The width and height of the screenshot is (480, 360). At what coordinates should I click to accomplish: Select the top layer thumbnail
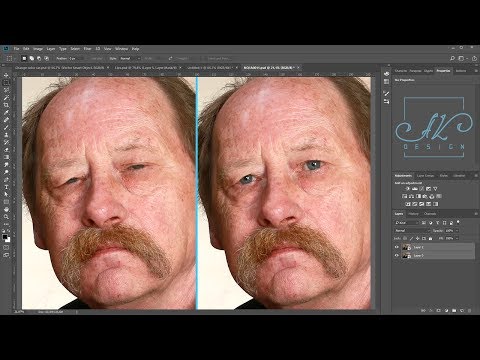tap(406, 247)
